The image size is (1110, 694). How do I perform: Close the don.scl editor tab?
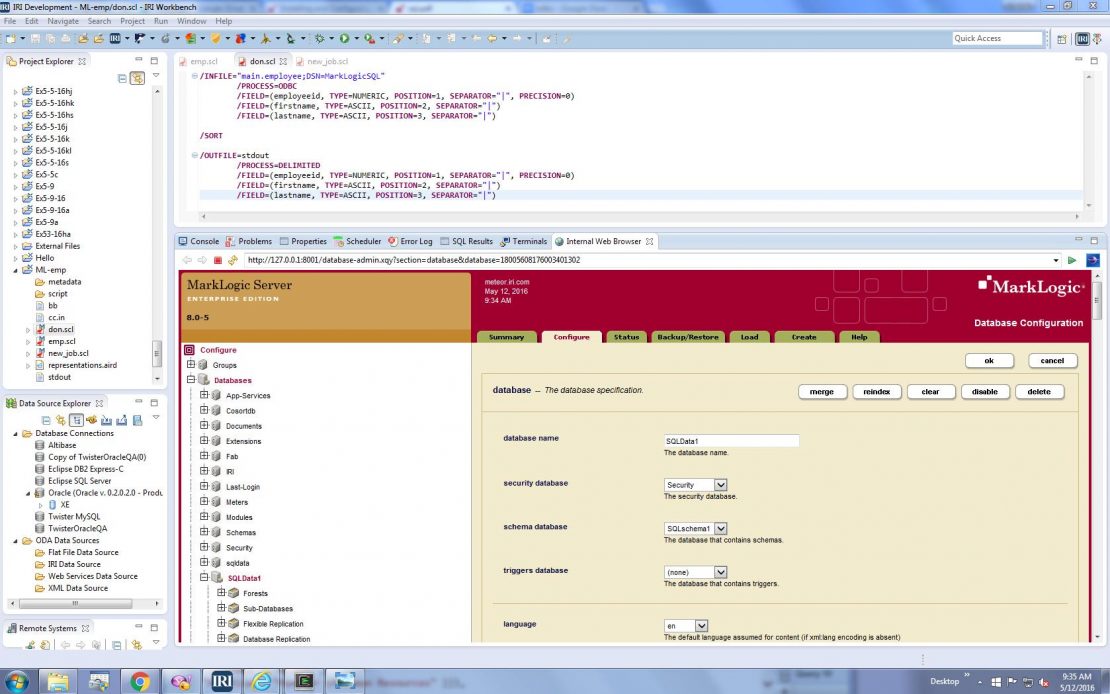(283, 62)
